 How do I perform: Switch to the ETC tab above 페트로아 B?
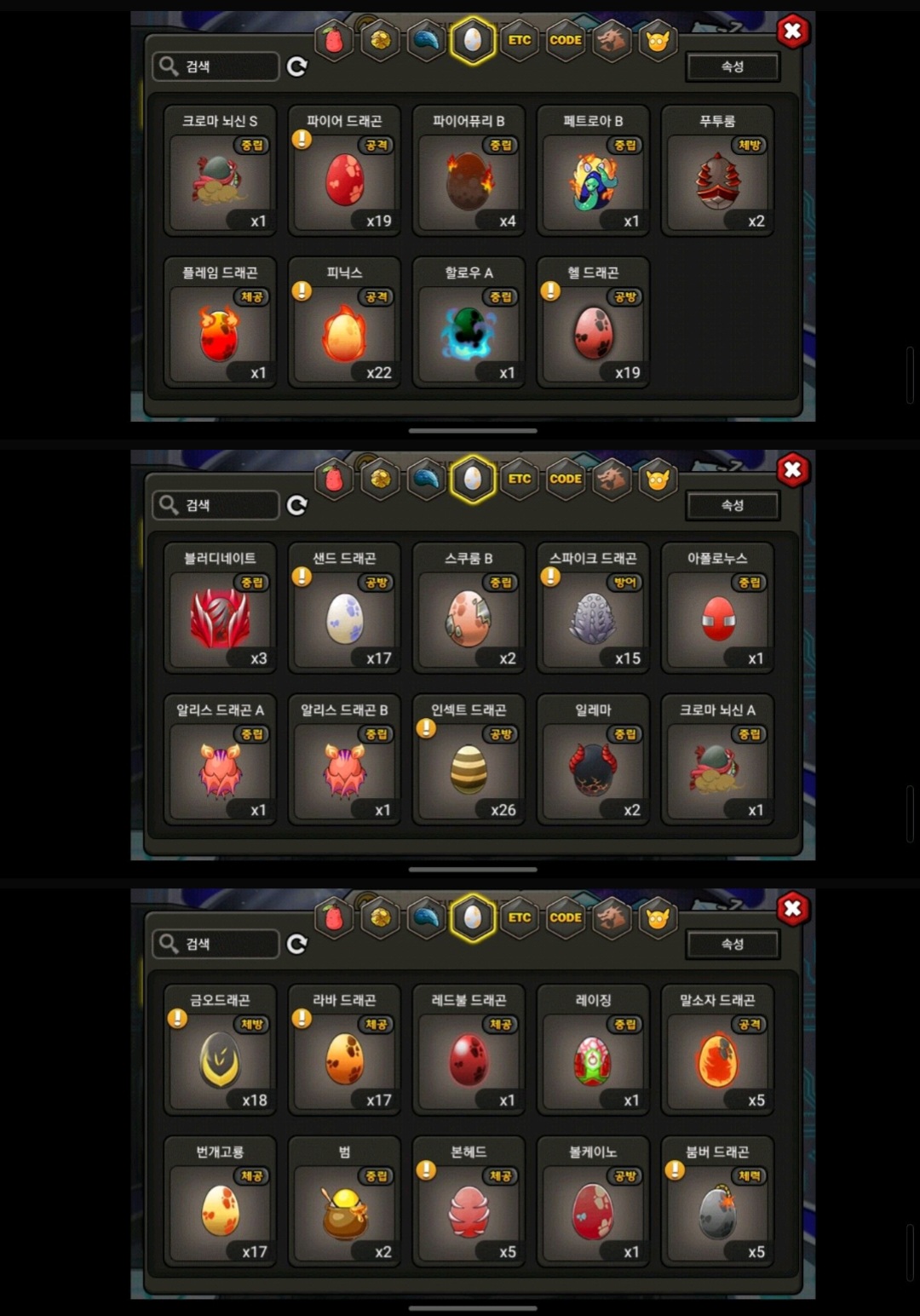520,40
